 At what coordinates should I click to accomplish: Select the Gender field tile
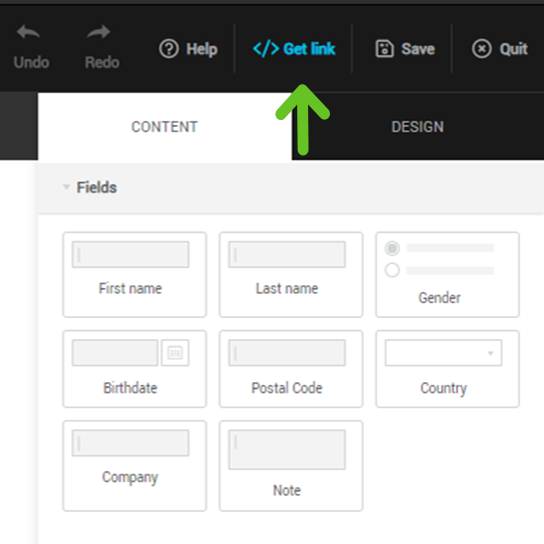click(x=448, y=274)
